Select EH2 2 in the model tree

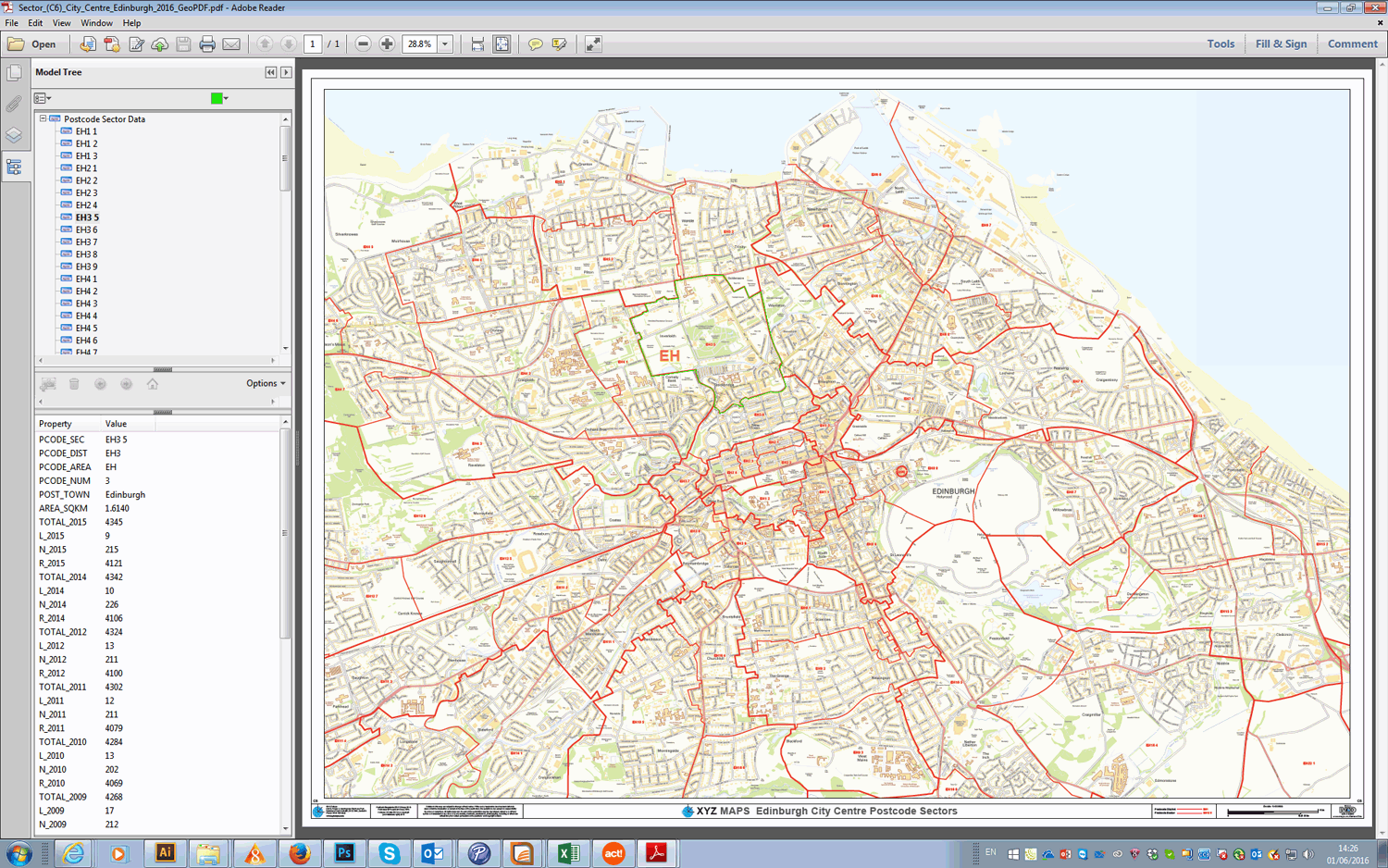pyautogui.click(x=86, y=180)
